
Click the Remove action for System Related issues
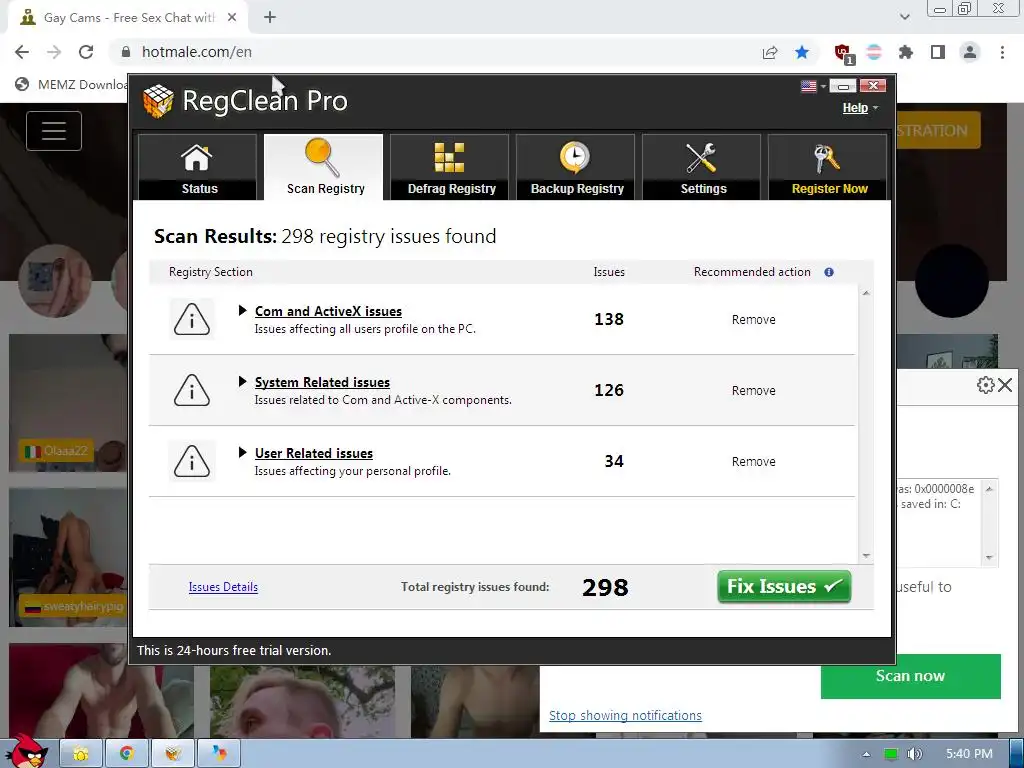click(x=754, y=391)
